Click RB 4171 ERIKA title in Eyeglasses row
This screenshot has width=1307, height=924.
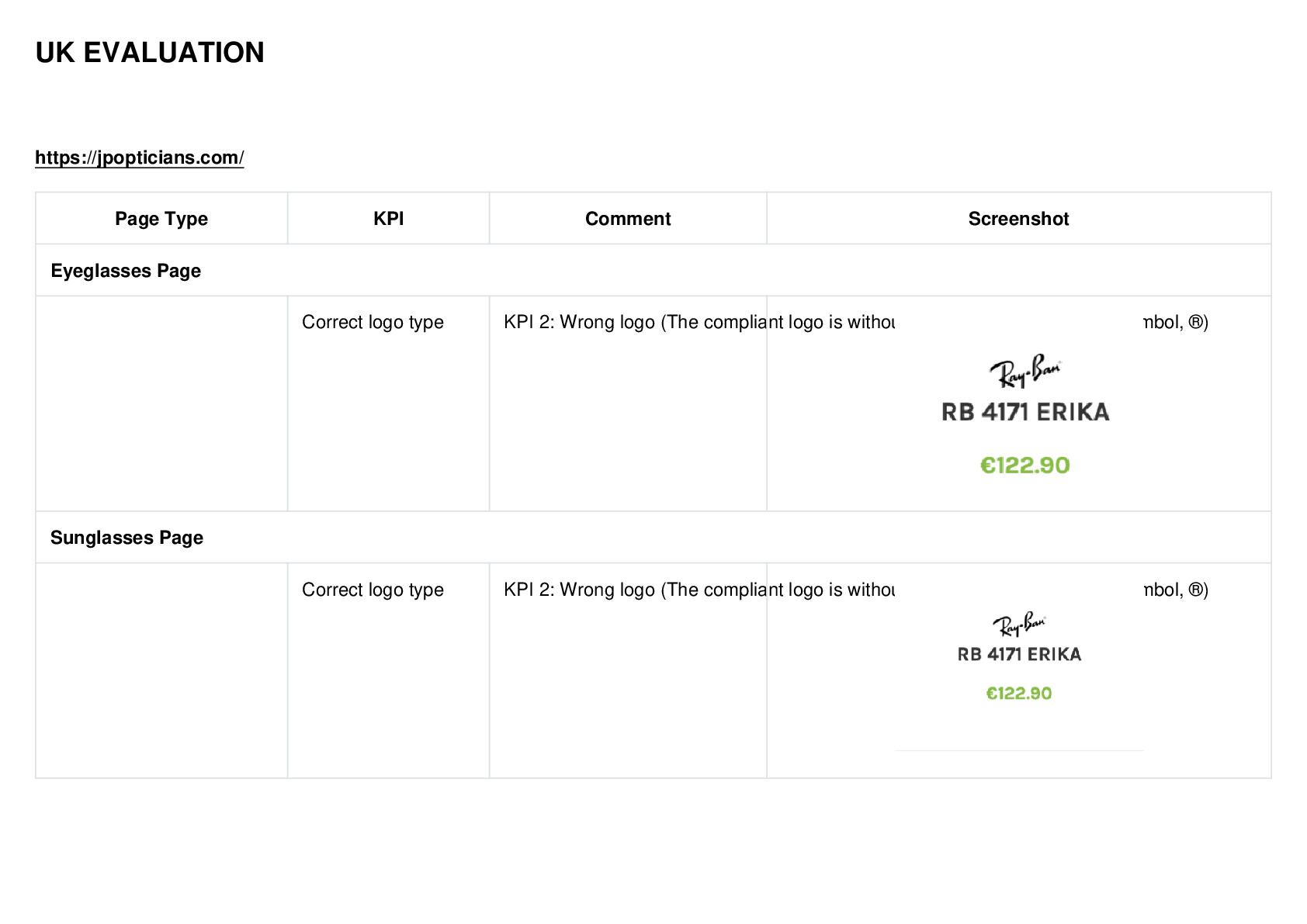pyautogui.click(x=1025, y=412)
